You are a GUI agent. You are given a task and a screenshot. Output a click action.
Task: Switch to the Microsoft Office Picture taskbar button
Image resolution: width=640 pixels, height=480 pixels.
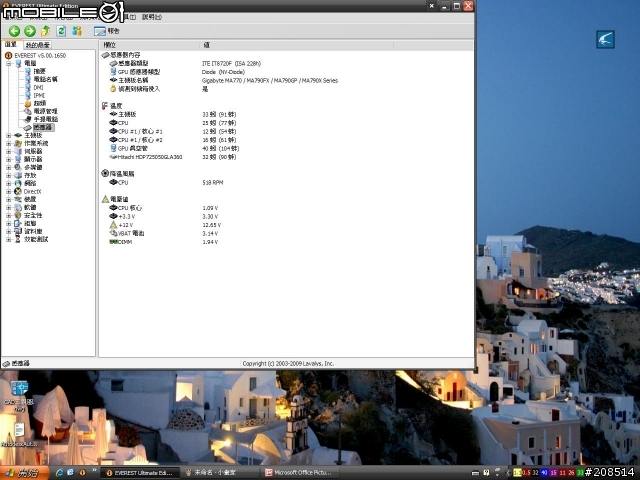click(300, 473)
